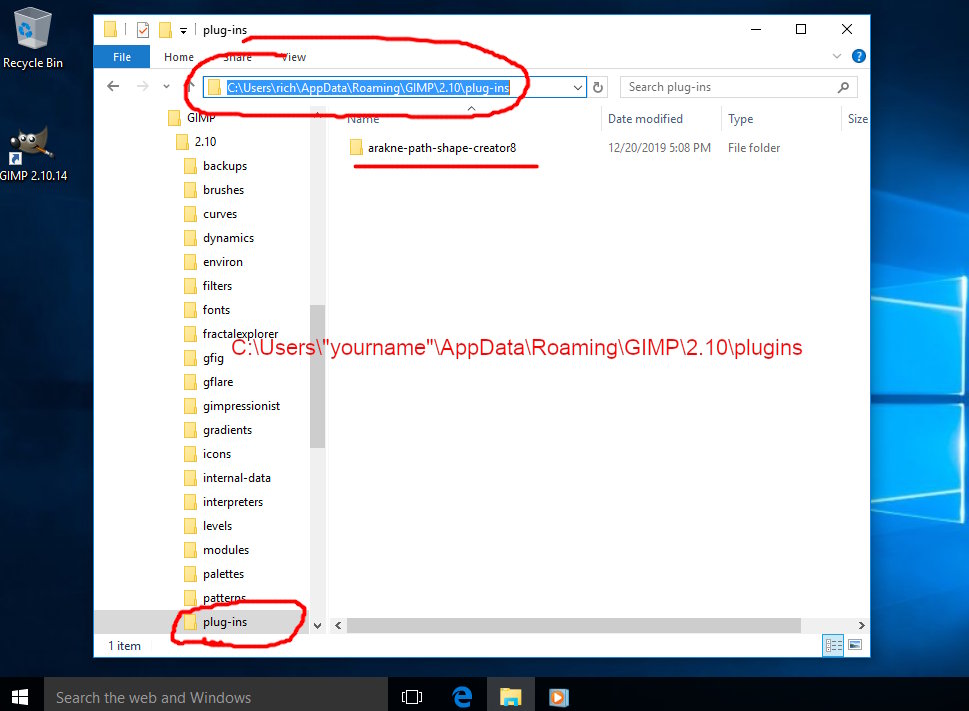
Task: Open Task View on the taskbar
Action: point(412,696)
